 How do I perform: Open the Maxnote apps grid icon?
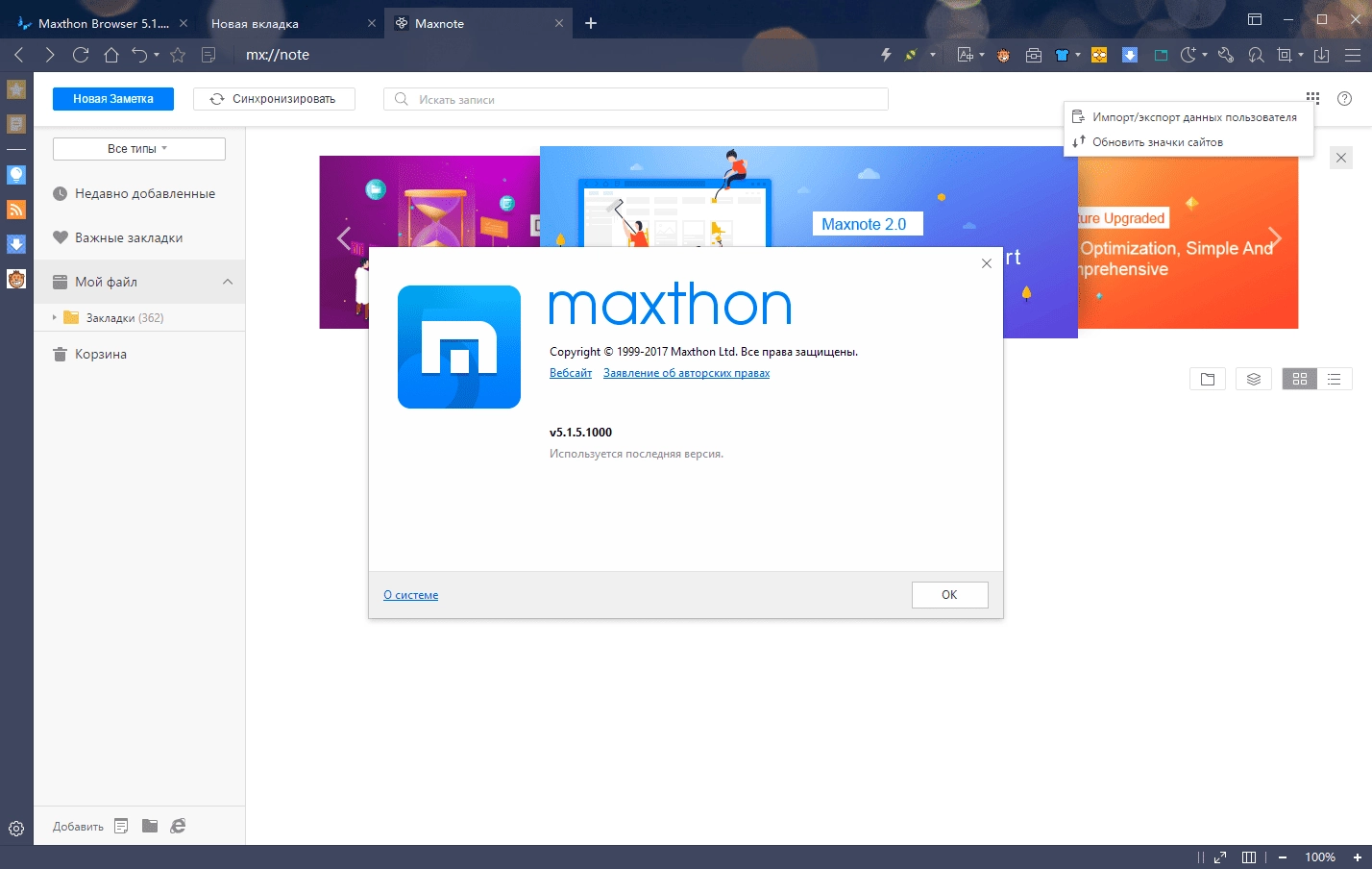click(1312, 98)
